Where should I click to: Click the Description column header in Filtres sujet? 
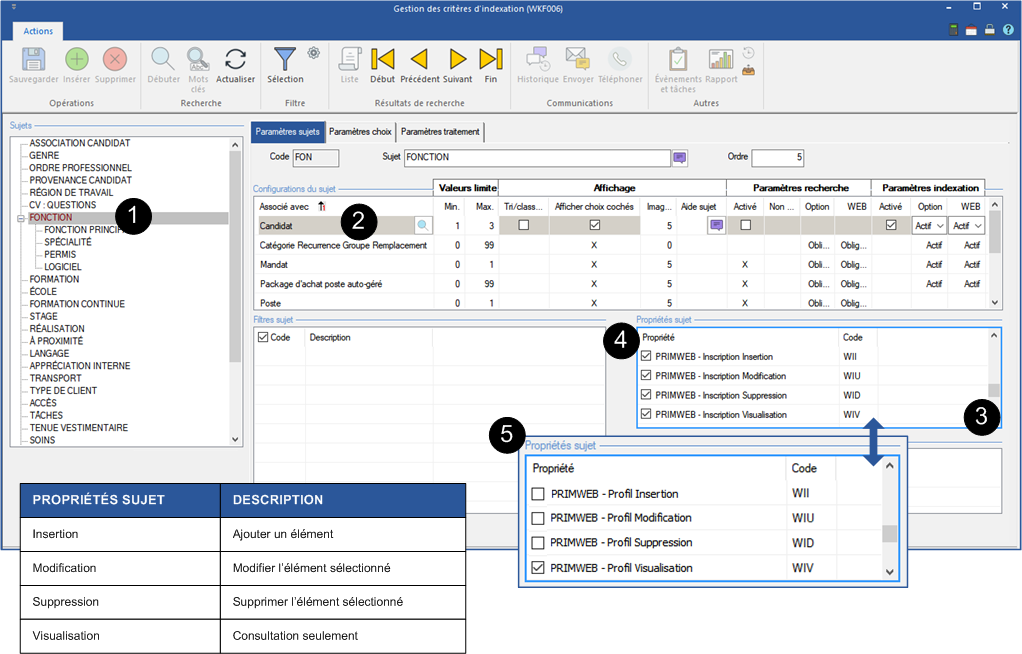point(330,337)
